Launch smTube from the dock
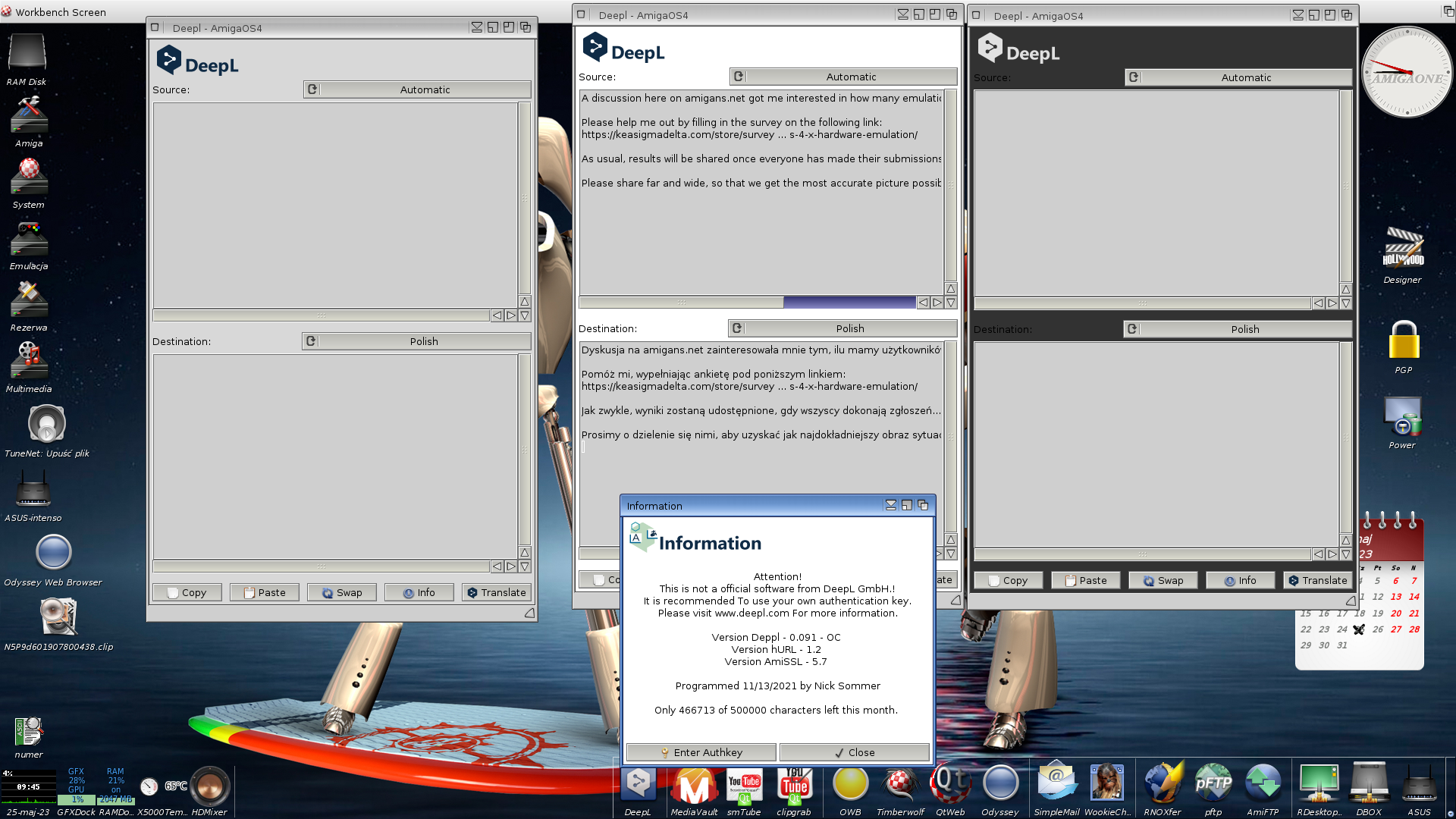Screen dimensions: 1456x819 [x=744, y=785]
